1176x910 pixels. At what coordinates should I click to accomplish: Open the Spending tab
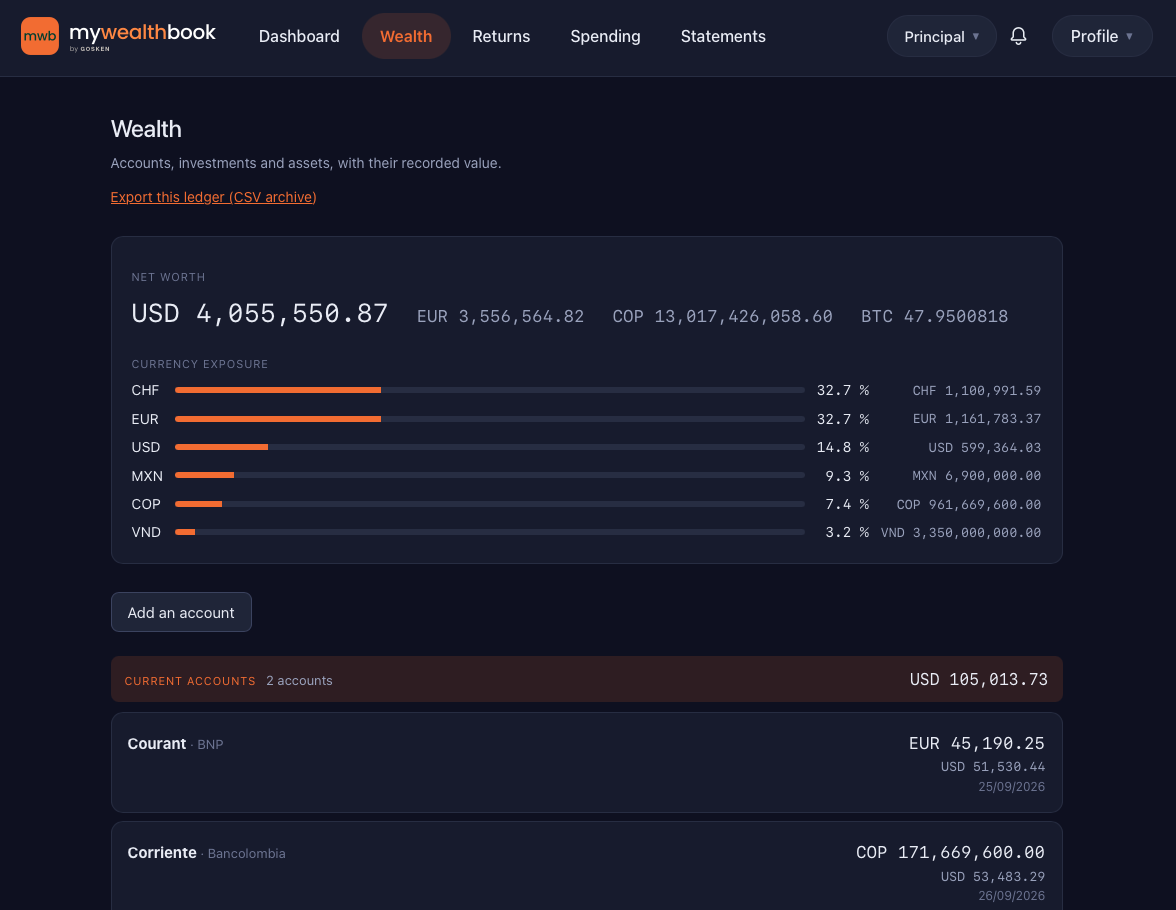click(605, 36)
